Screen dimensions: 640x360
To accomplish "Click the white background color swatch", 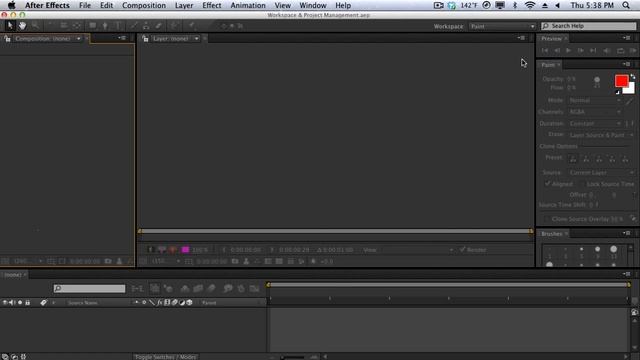I will point(631,89).
